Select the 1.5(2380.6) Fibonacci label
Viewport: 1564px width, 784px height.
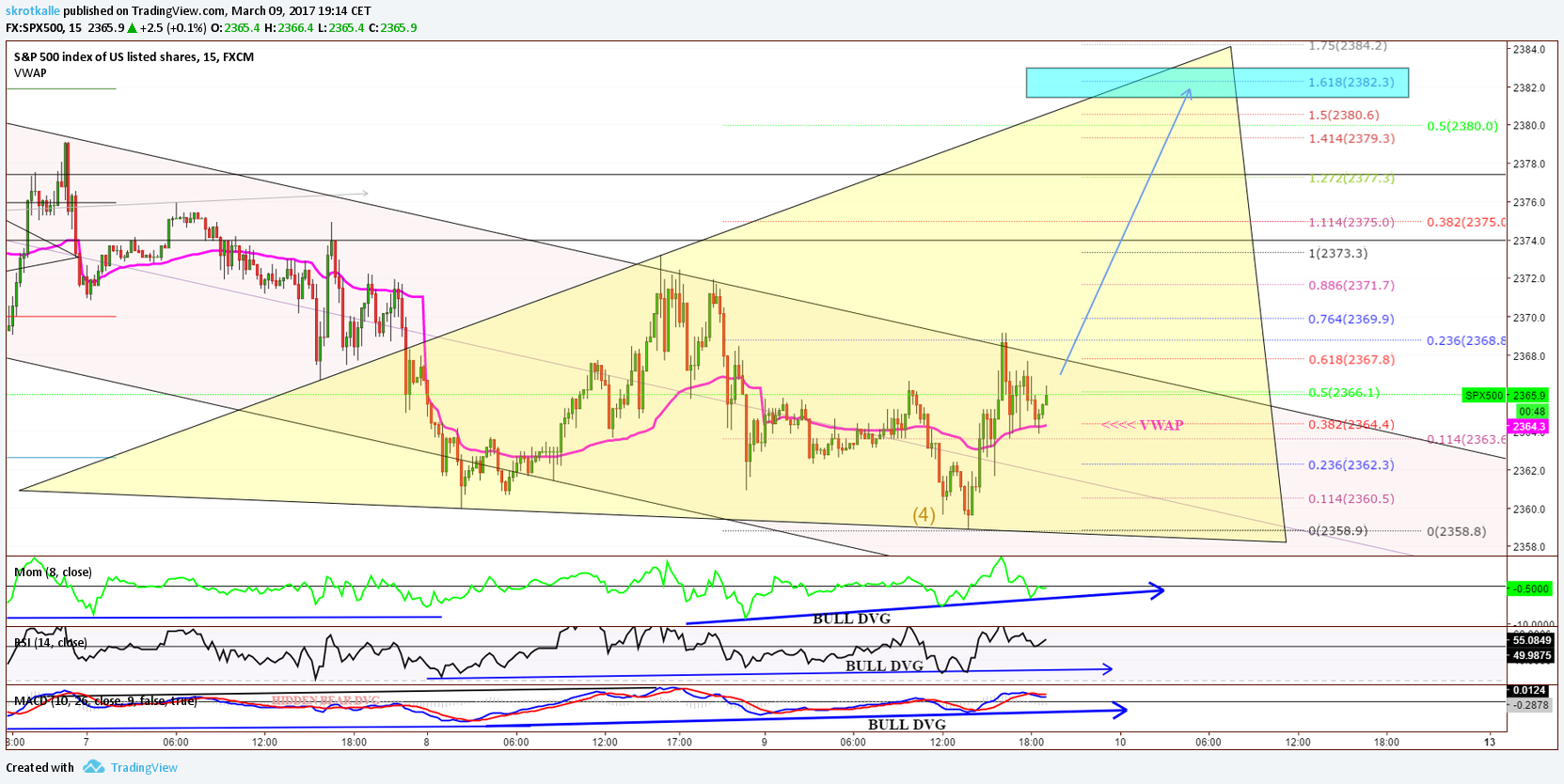[1344, 115]
